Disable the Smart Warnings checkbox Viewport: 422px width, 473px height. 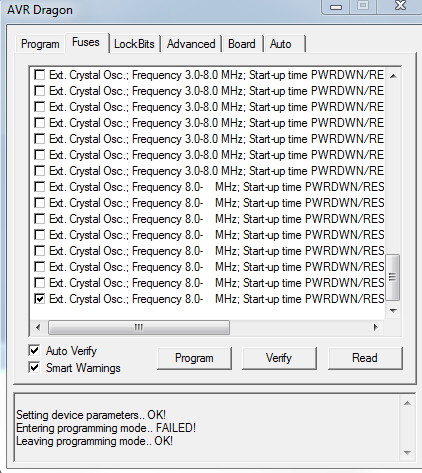[x=34, y=367]
